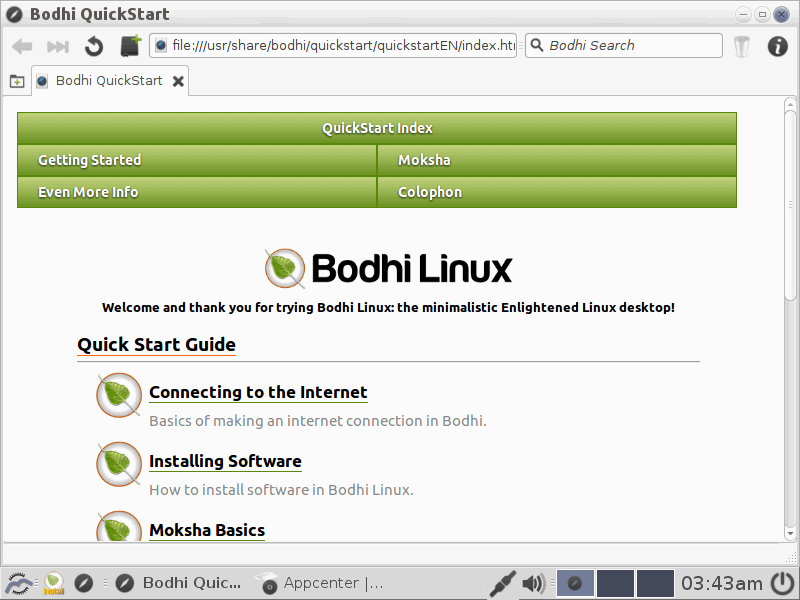This screenshot has height=600, width=800.
Task: Launch the web browser launcher in the panel
Action: pos(84,583)
